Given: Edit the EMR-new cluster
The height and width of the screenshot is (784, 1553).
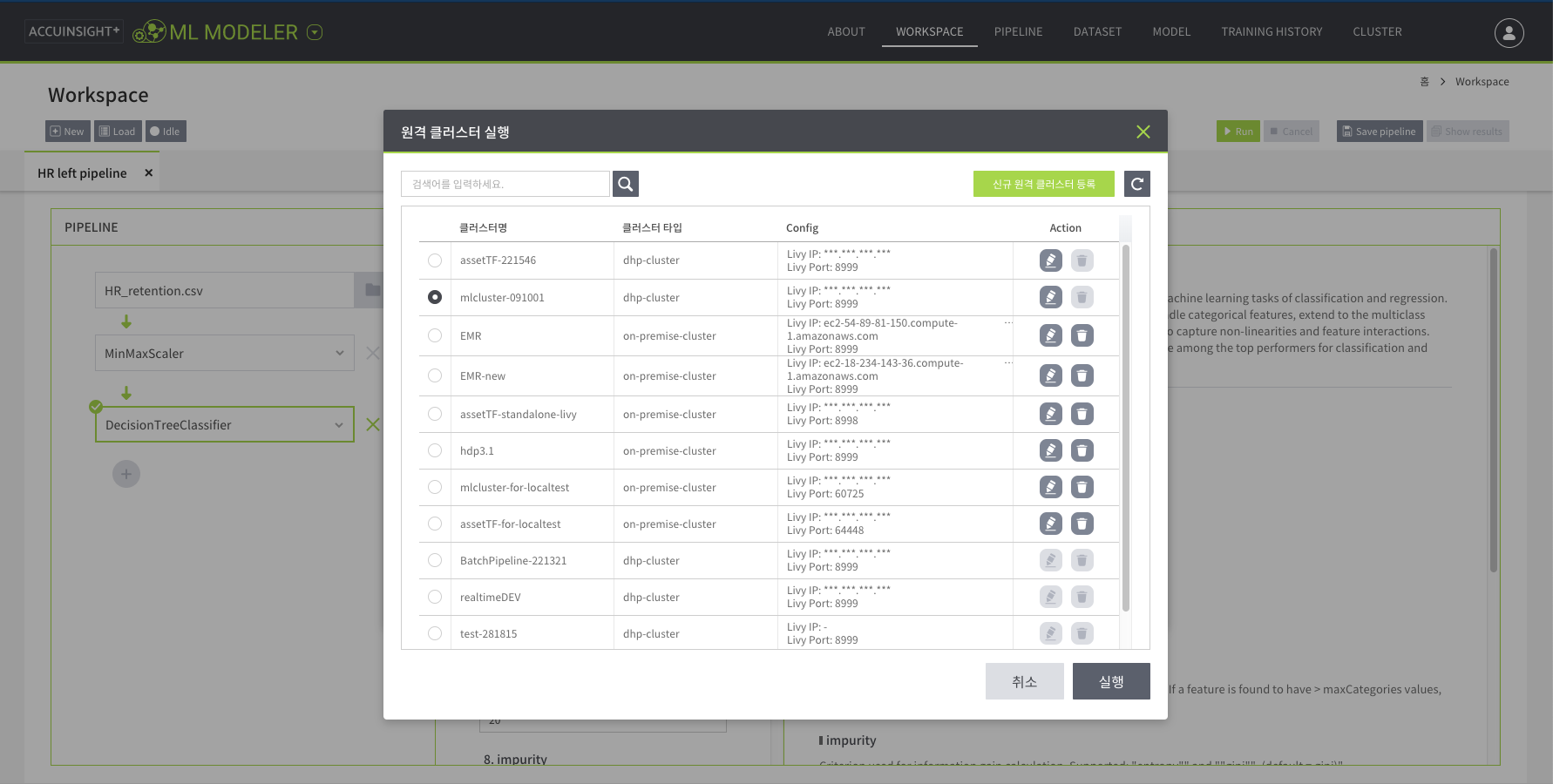Looking at the screenshot, I should 1051,375.
